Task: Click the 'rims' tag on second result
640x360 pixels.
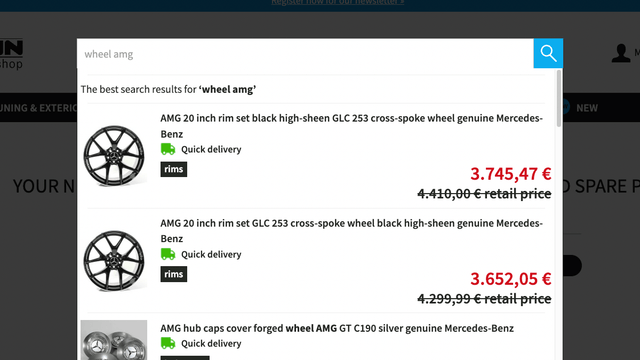Action: point(173,274)
